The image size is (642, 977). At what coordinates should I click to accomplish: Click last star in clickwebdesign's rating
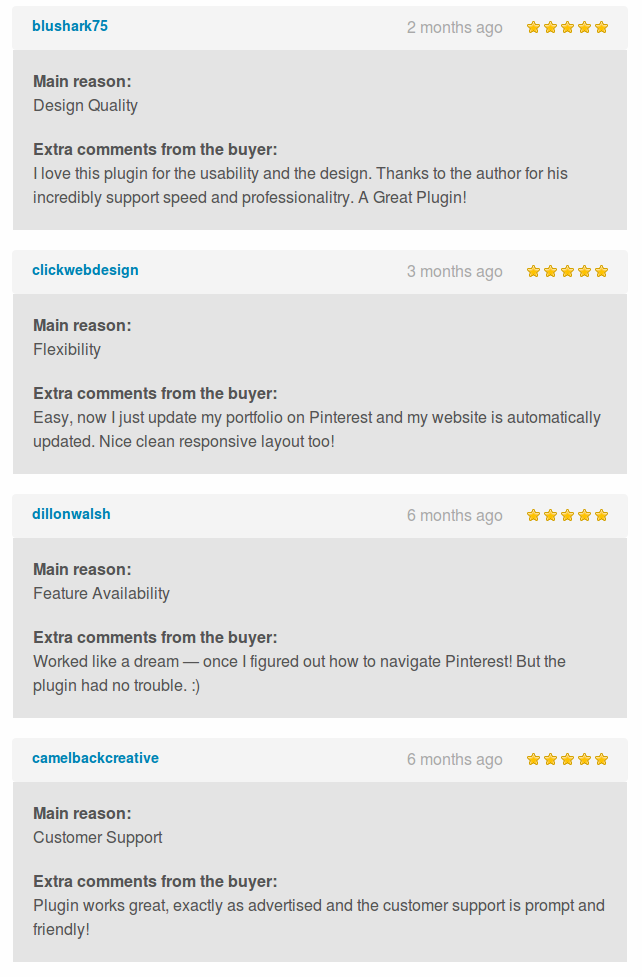point(601,271)
